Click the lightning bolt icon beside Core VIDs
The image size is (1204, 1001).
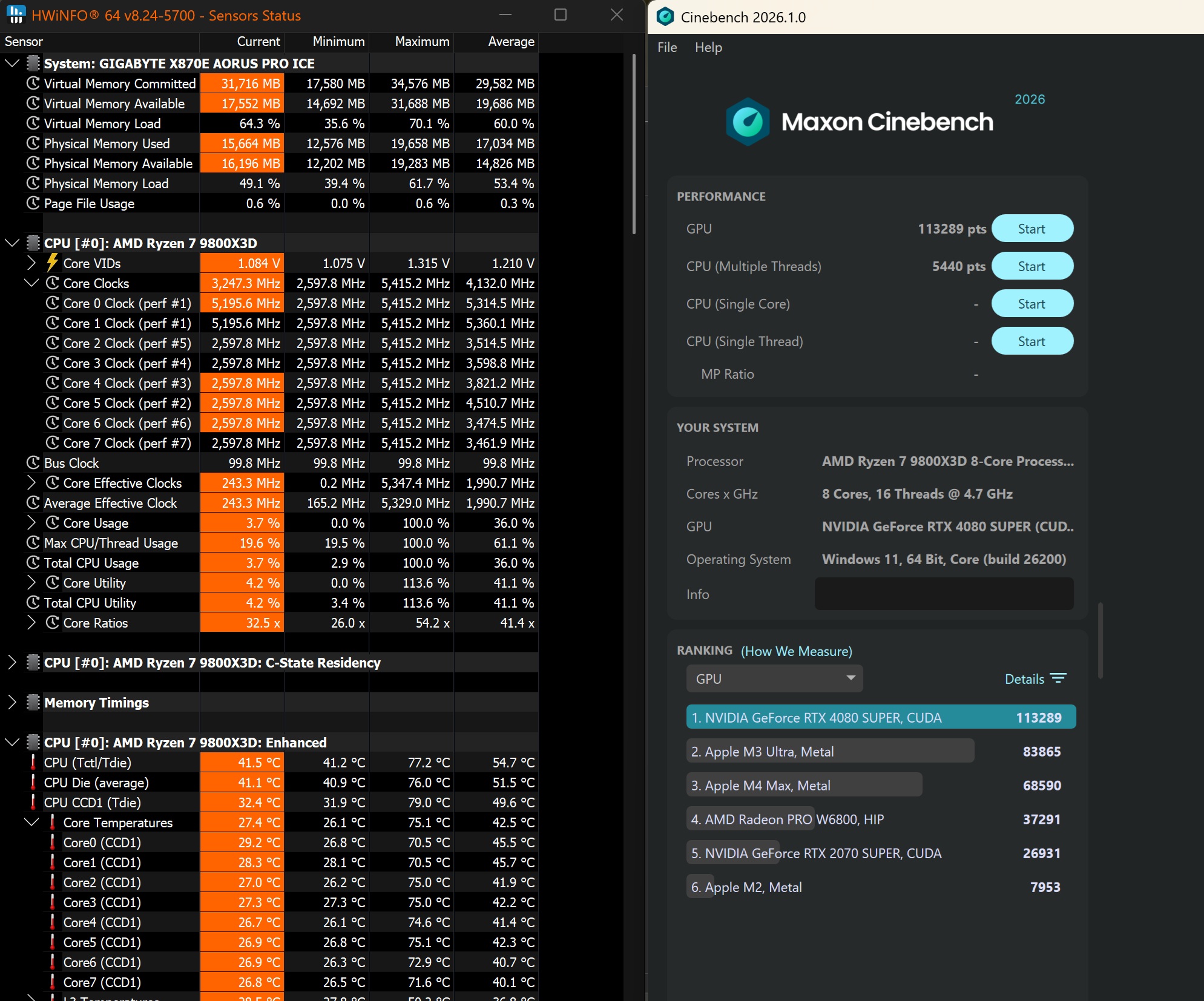[x=53, y=263]
